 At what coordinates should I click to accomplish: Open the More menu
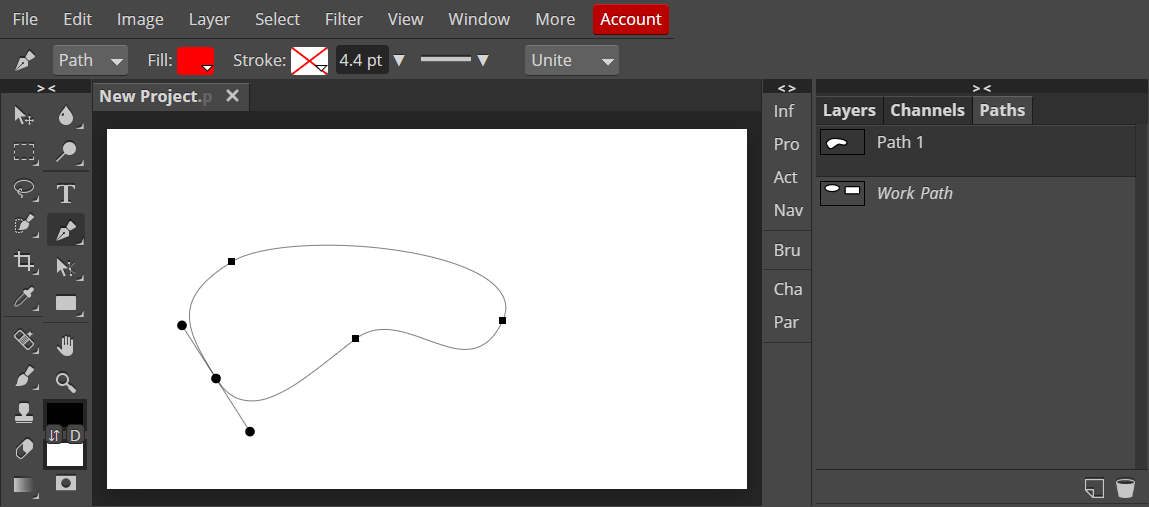555,19
